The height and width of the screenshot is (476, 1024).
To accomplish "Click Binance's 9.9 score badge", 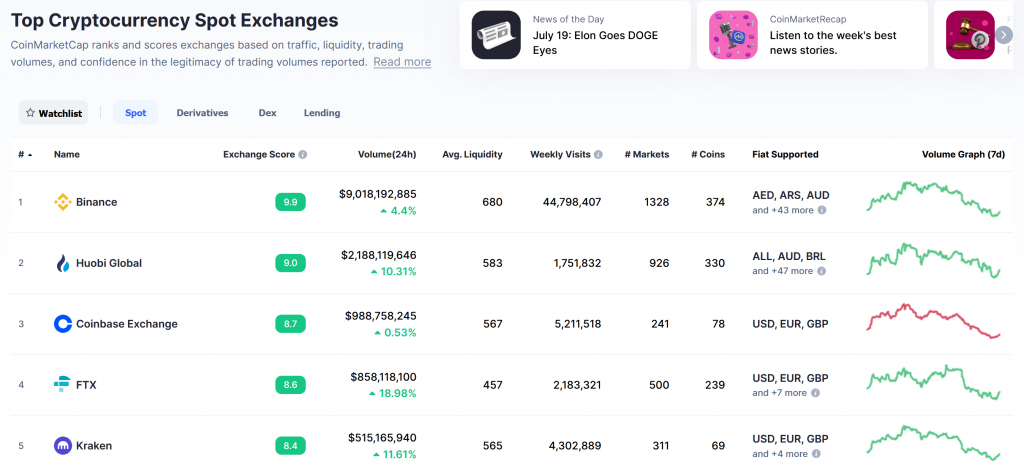I will coord(291,202).
